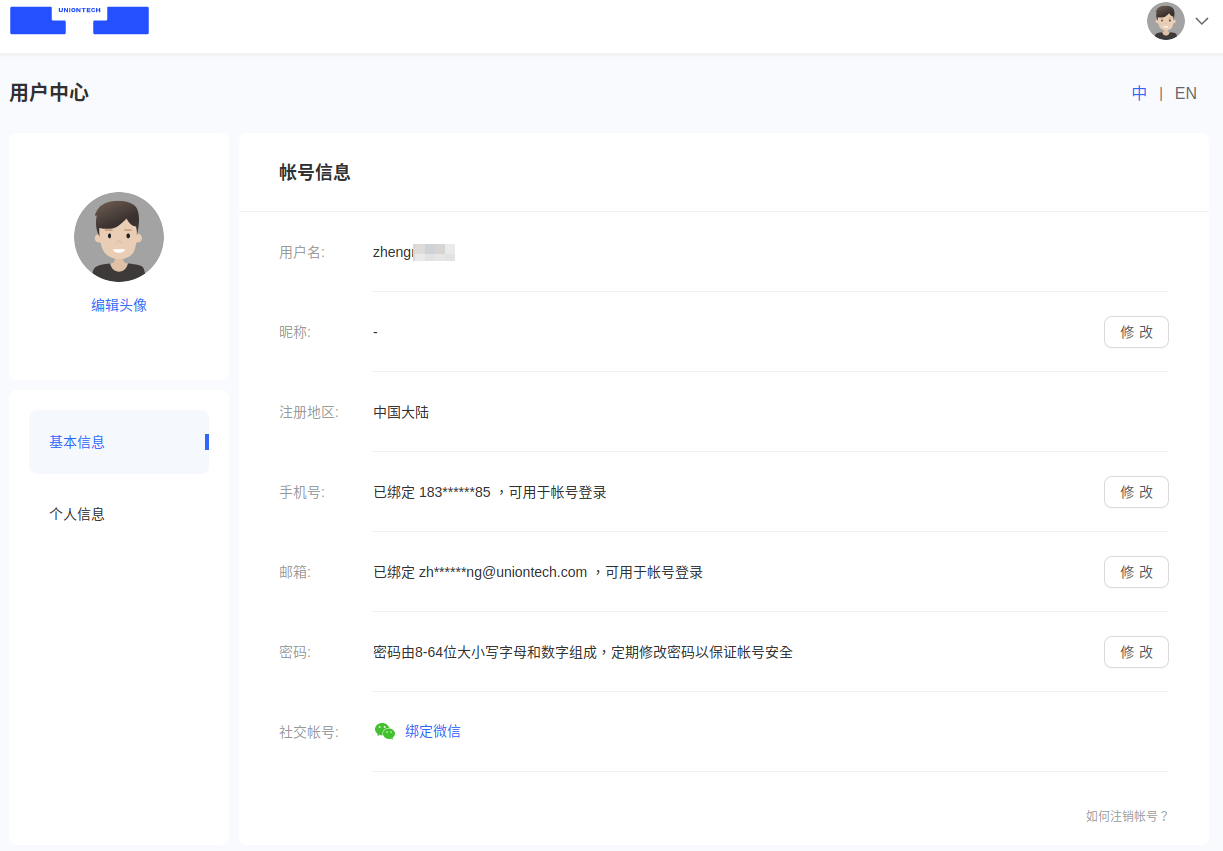This screenshot has width=1223, height=851.
Task: Select the 基本信息 sidebar tab
Action: point(77,442)
